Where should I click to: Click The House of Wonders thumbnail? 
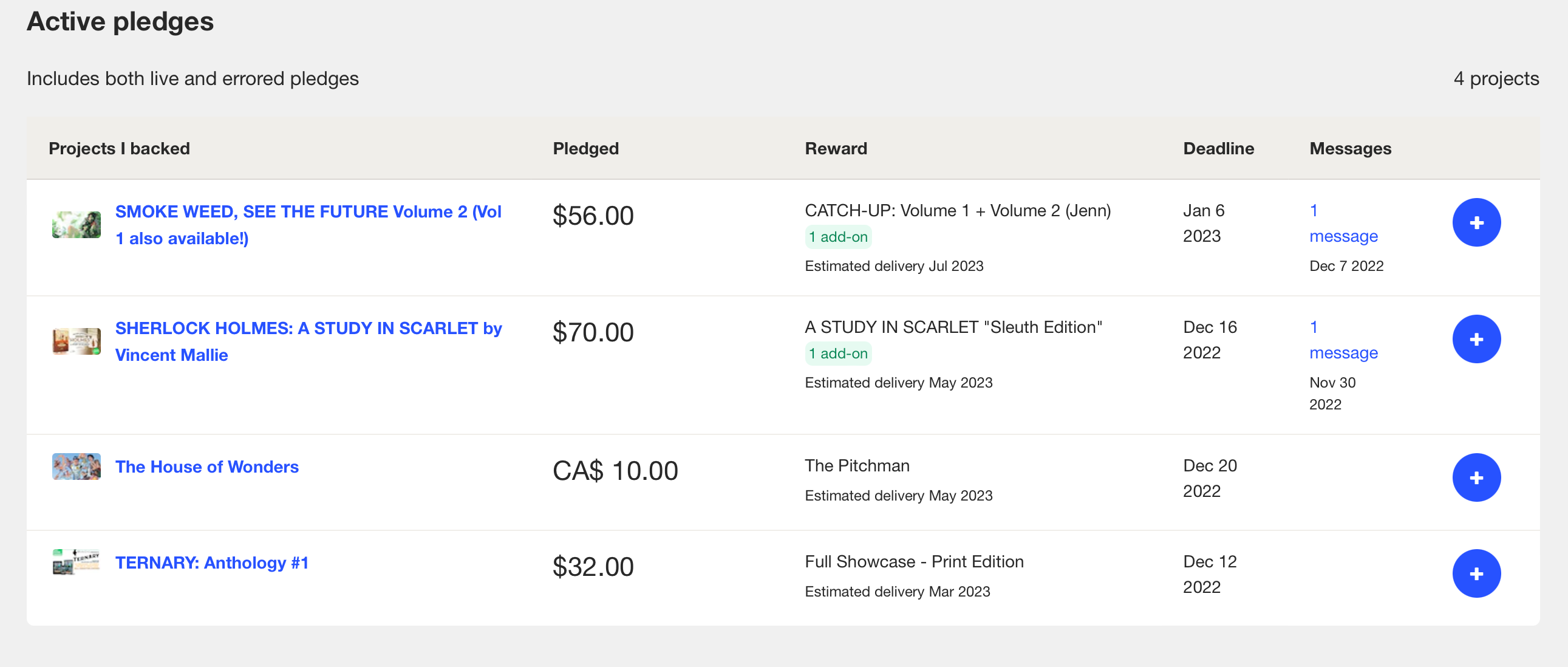76,467
